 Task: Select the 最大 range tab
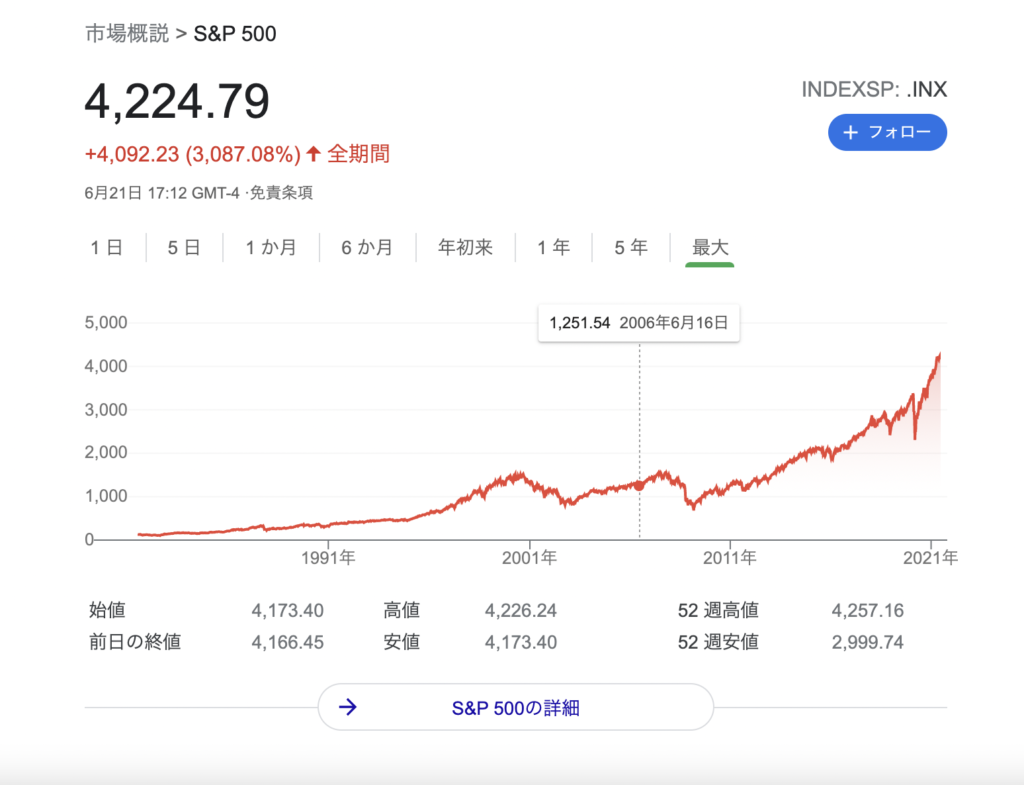pos(710,248)
